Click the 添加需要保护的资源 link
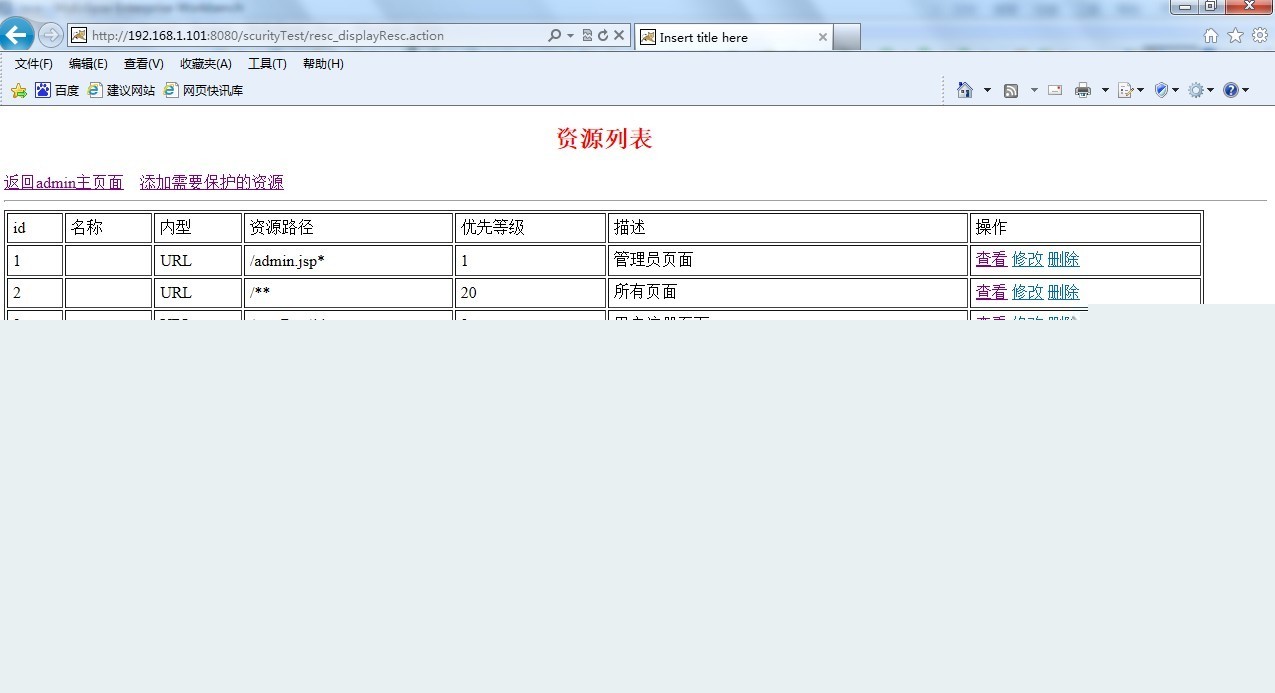 (x=210, y=182)
